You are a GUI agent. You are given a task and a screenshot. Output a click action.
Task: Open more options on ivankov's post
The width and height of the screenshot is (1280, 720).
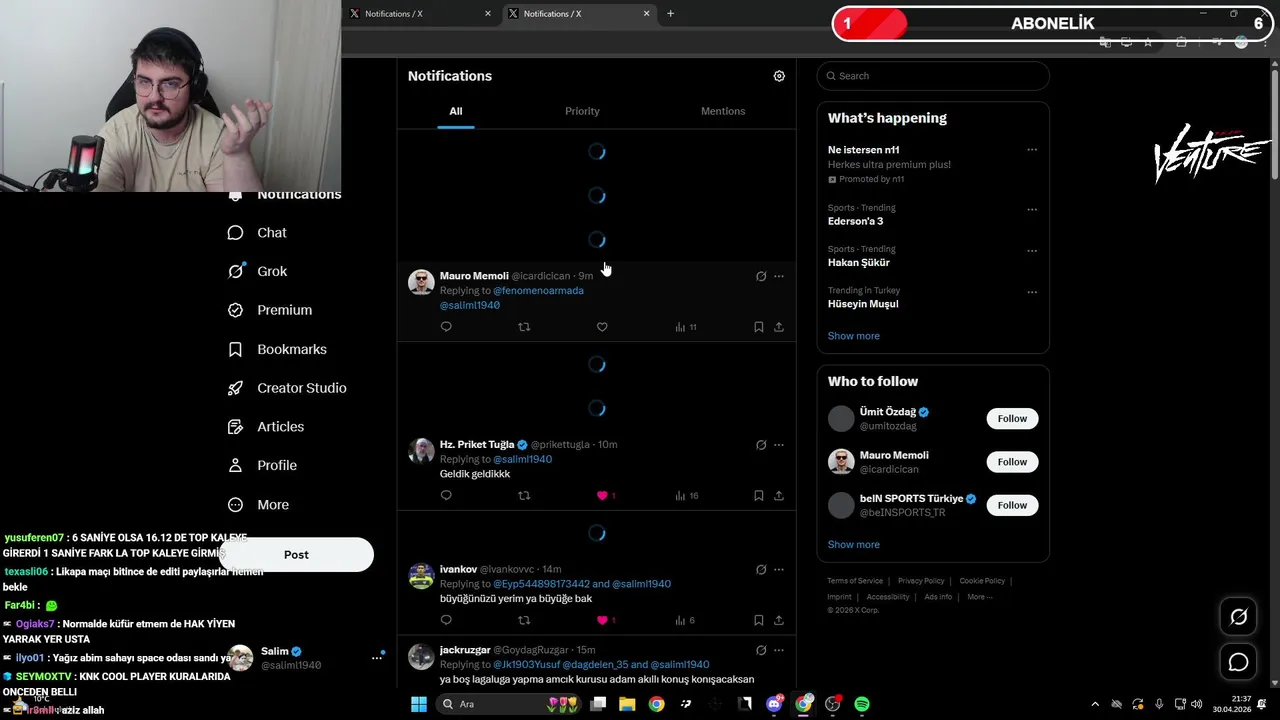pyautogui.click(x=779, y=569)
